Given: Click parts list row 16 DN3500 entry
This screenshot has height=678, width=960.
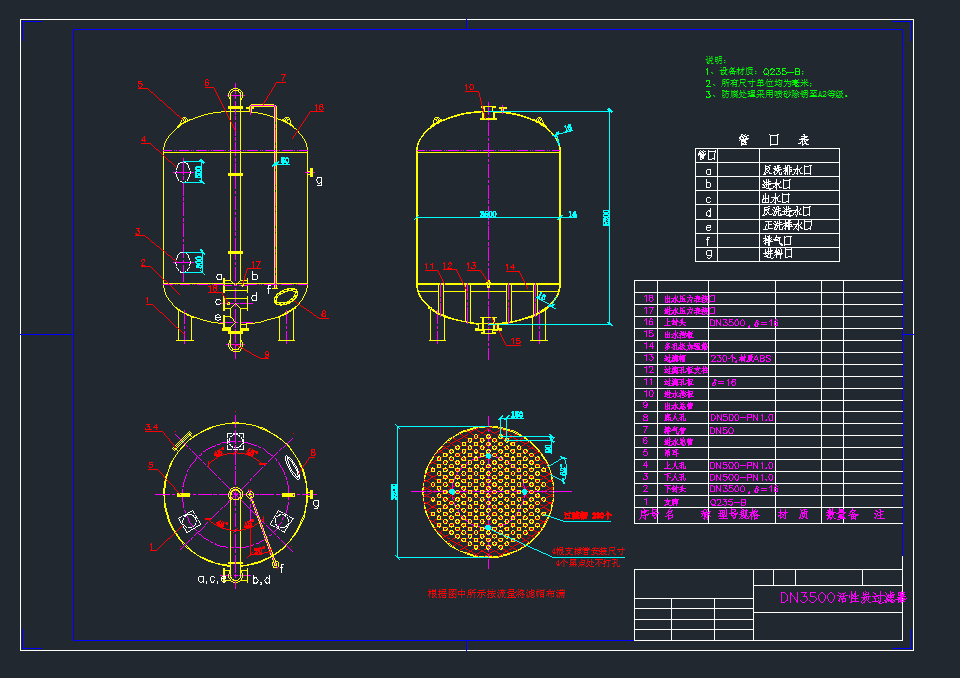Looking at the screenshot, I should coord(743,323).
